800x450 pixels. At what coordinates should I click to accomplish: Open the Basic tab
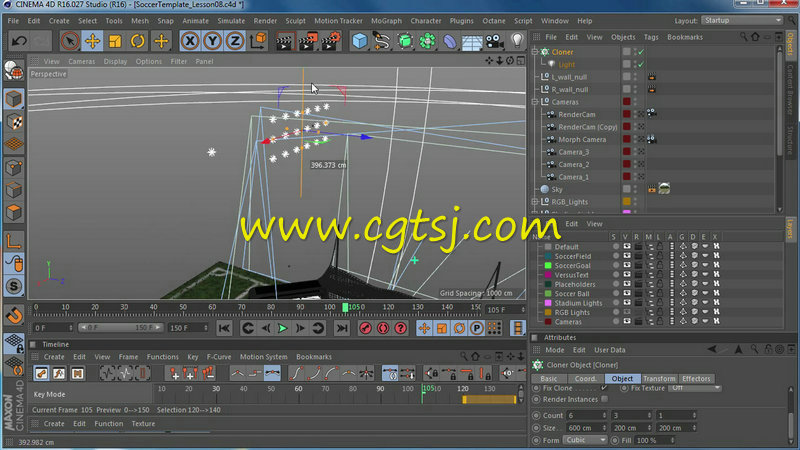coord(549,379)
